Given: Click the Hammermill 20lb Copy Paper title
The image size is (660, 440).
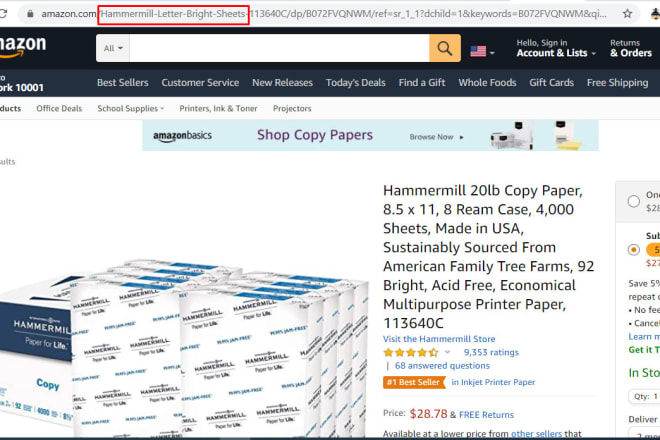Looking at the screenshot, I should click(488, 257).
